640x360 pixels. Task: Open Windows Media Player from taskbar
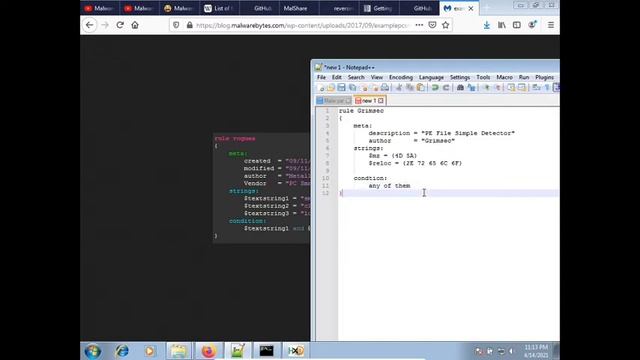tap(150, 351)
